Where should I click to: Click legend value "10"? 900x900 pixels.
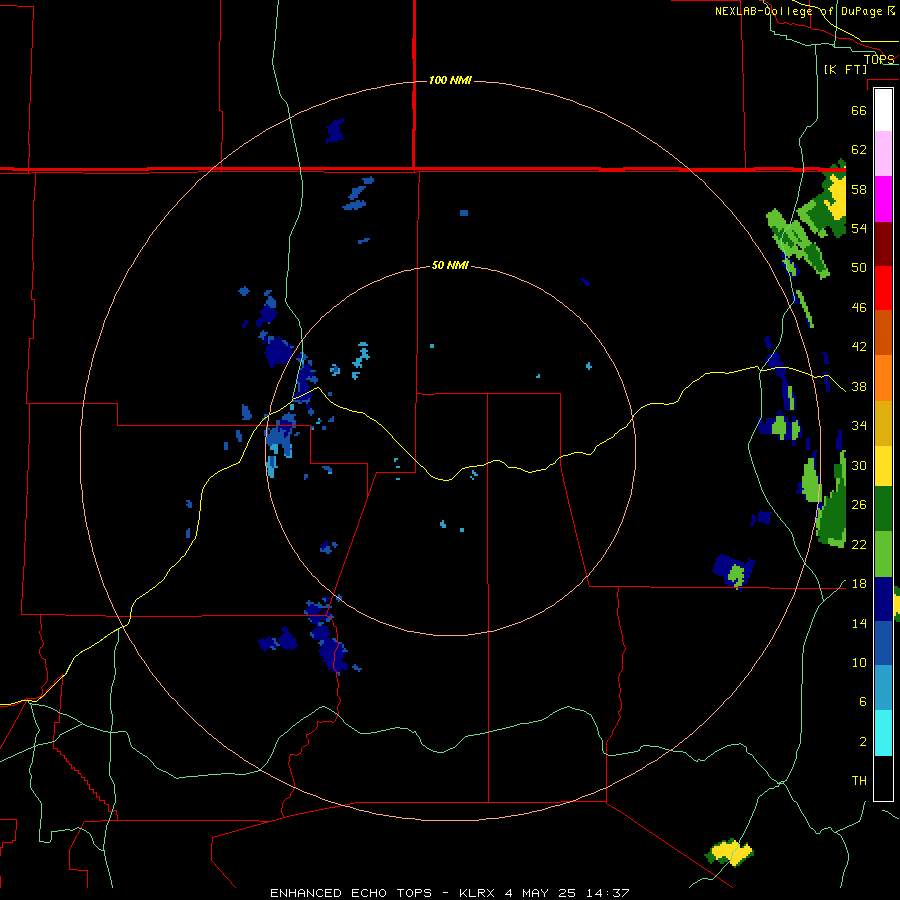[859, 662]
